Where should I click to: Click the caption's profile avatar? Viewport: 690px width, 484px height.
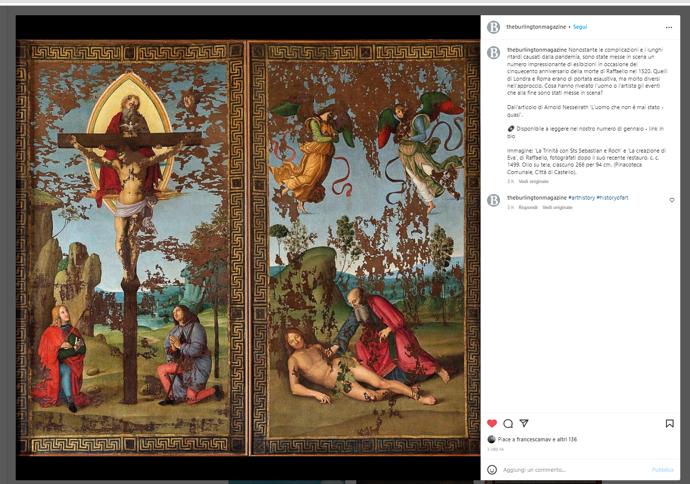(493, 52)
